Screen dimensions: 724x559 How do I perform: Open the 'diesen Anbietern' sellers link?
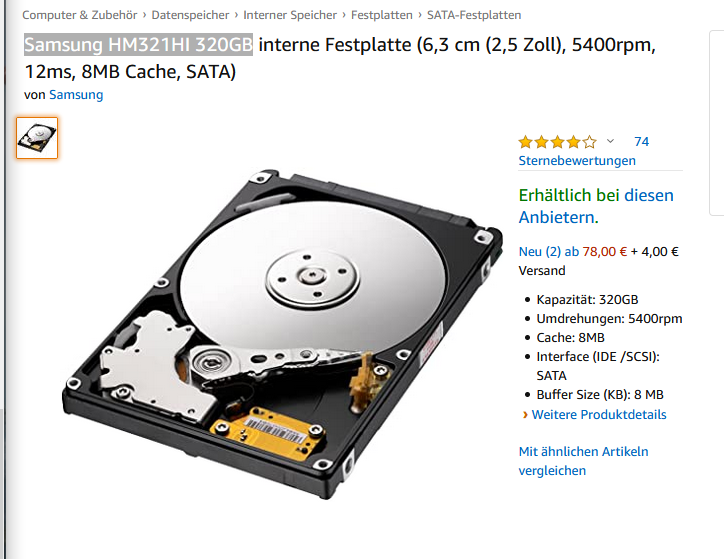[596, 206]
